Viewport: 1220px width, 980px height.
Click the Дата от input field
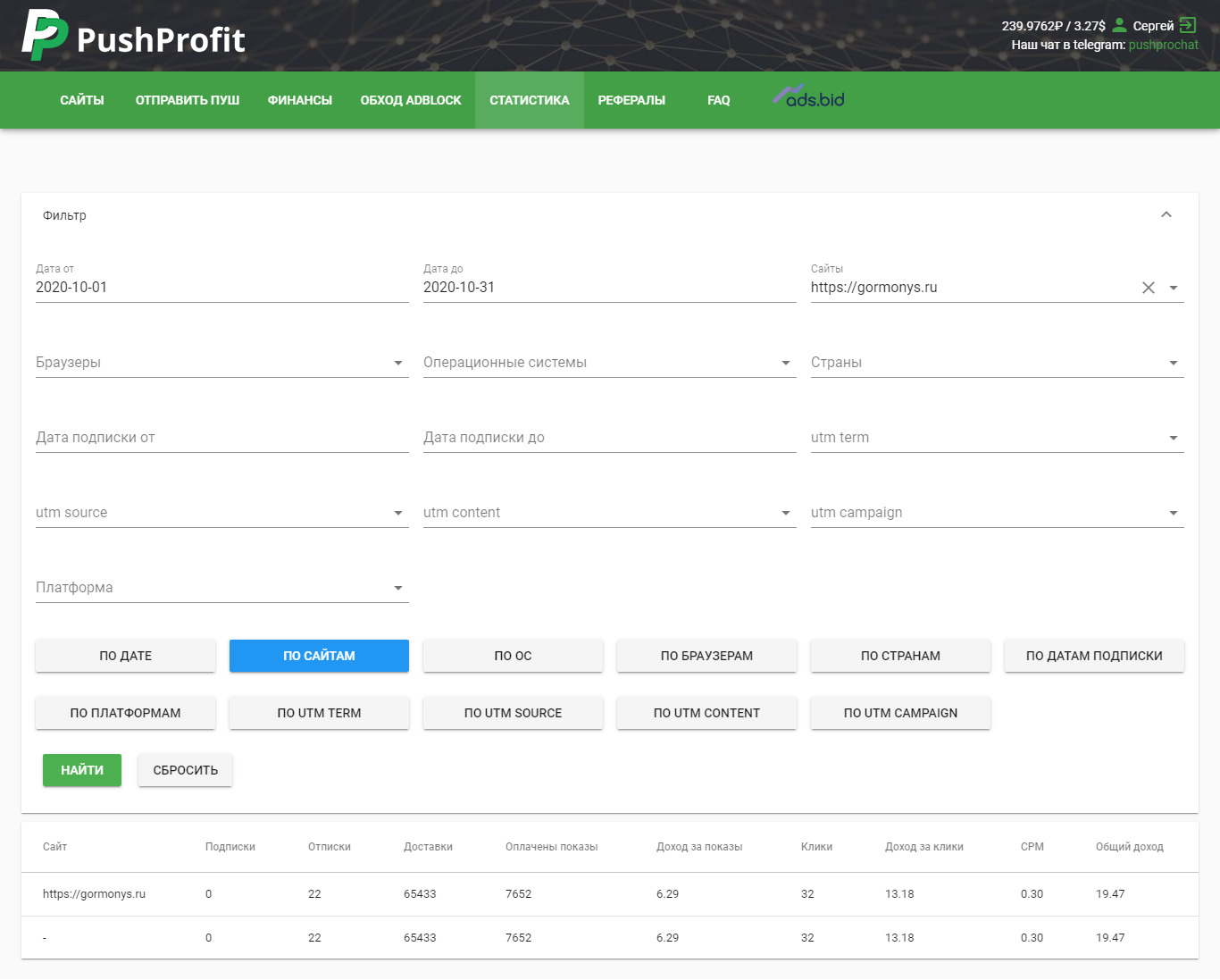point(221,288)
